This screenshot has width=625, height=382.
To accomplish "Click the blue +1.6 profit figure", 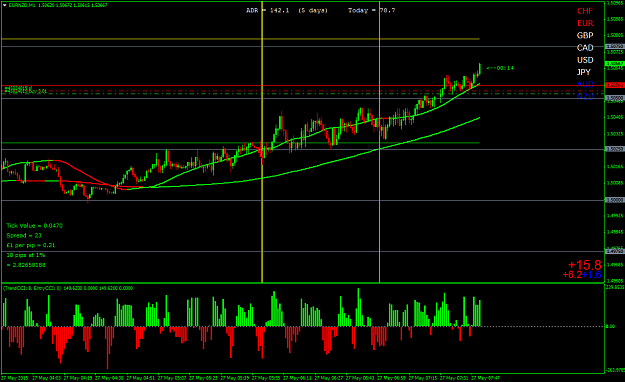I will [592, 275].
